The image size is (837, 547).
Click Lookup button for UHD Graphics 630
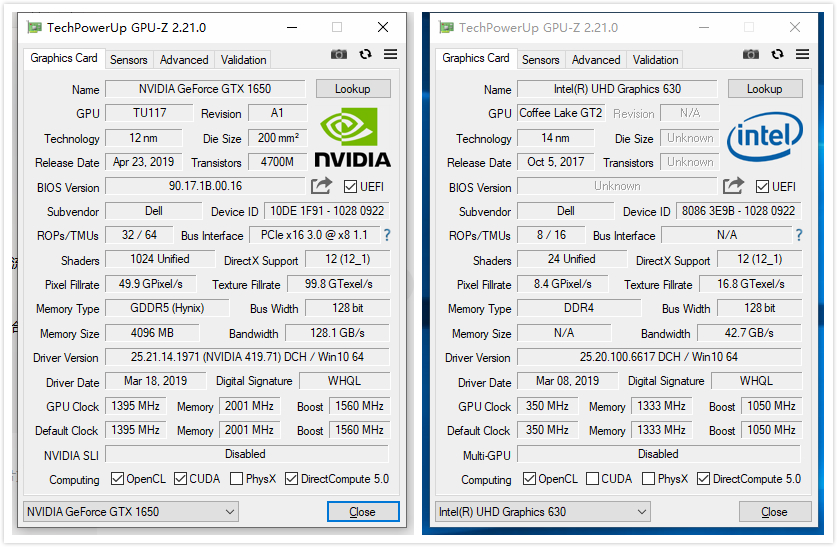click(765, 89)
